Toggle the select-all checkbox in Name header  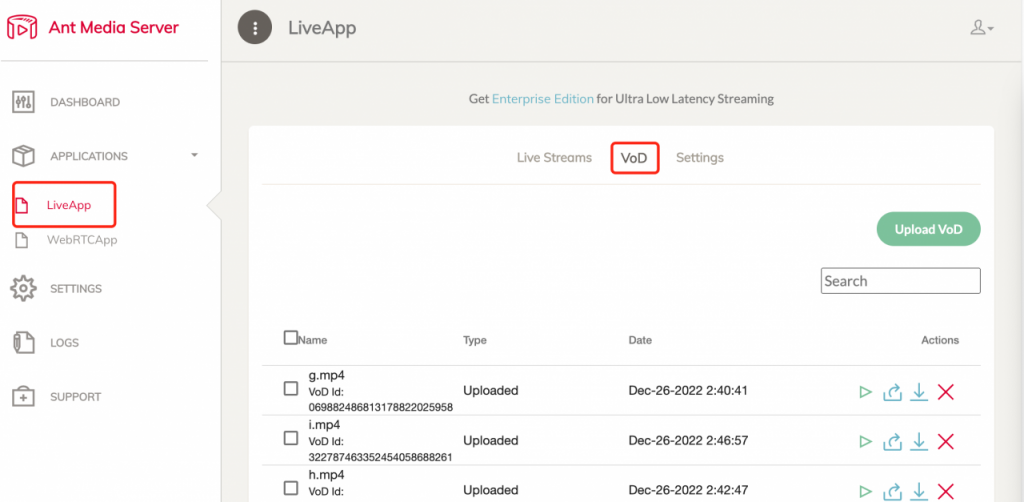(x=291, y=338)
